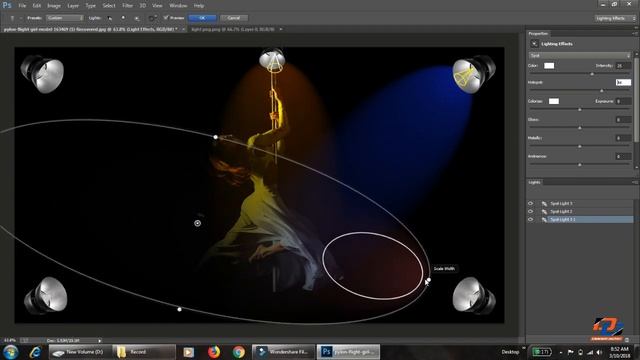Click Desktop toolbar on taskbar
Viewport: 640px width, 360px height.
[510, 352]
